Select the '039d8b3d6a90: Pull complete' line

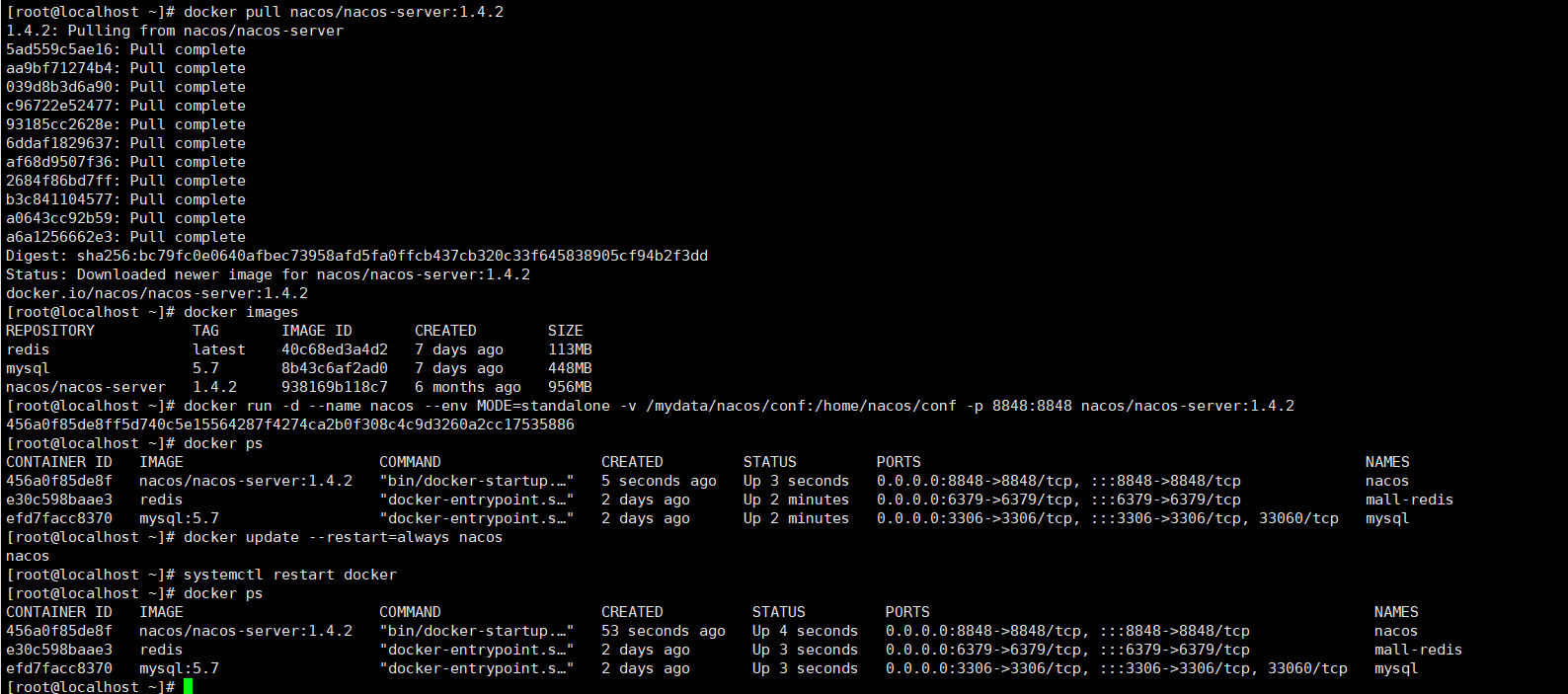pyautogui.click(x=125, y=87)
